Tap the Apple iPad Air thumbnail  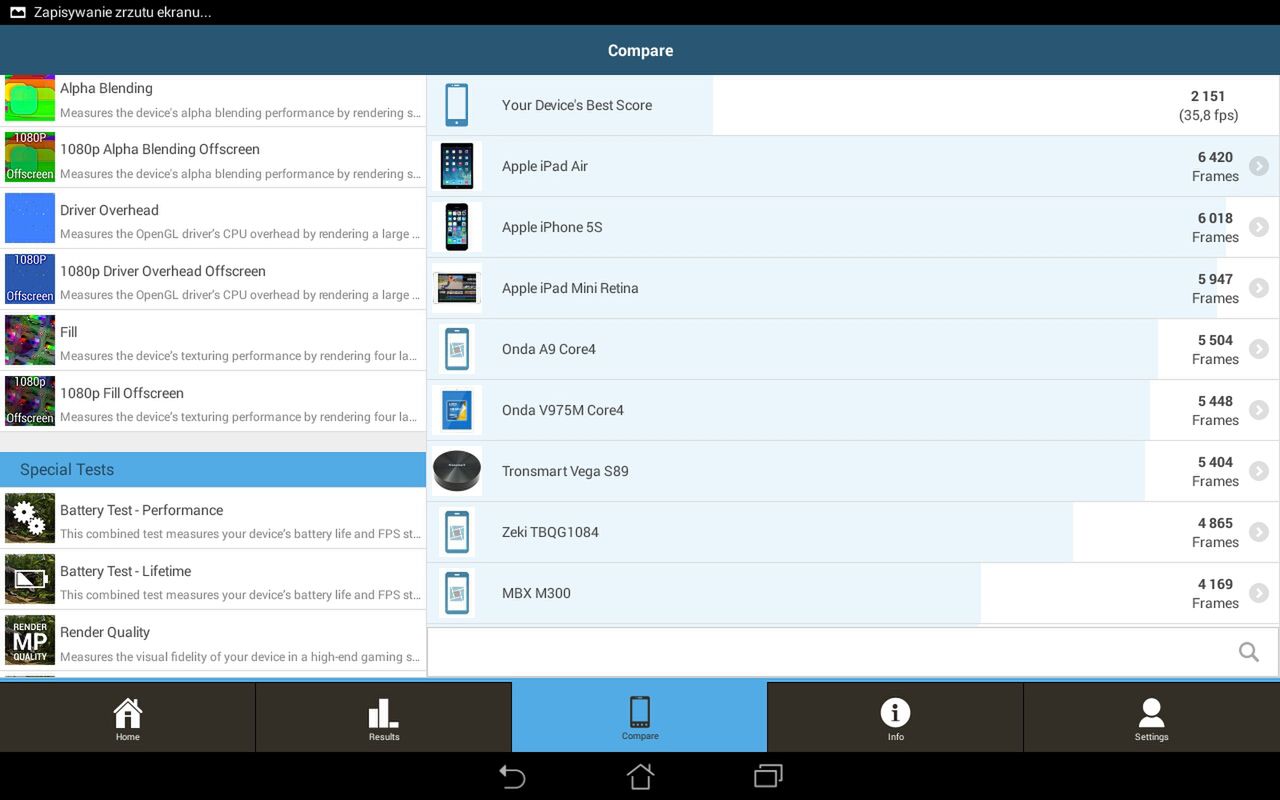coord(457,166)
